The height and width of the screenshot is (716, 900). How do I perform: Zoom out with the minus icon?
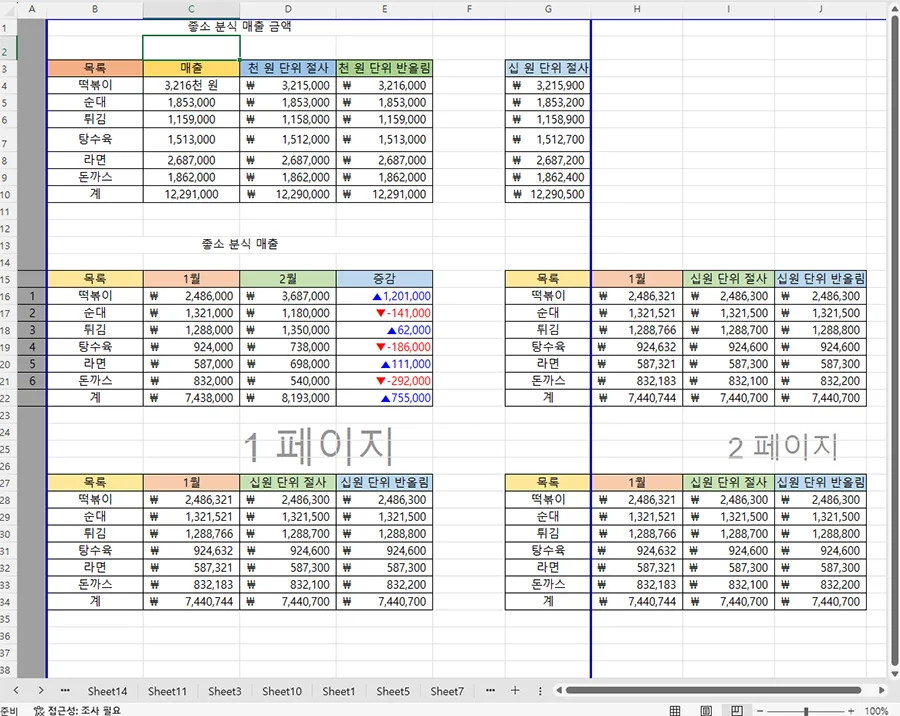[x=760, y=710]
